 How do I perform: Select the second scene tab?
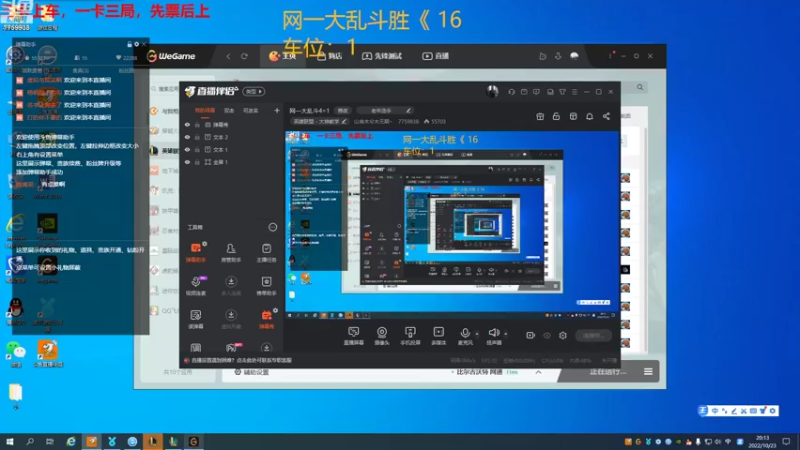pyautogui.click(x=229, y=110)
